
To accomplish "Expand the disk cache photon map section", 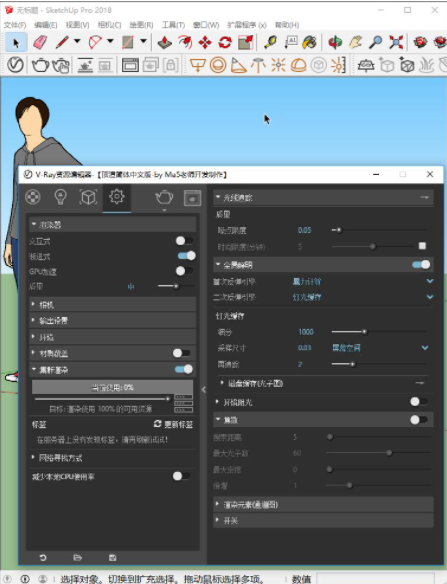I will tap(323, 383).
